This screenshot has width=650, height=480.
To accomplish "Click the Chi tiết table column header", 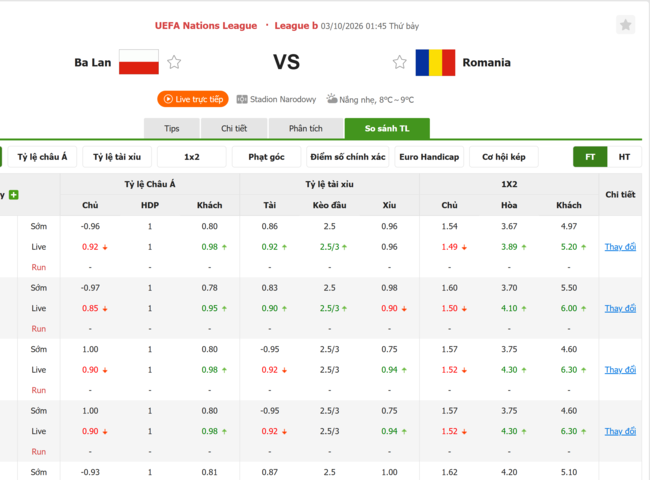I will coord(620,195).
